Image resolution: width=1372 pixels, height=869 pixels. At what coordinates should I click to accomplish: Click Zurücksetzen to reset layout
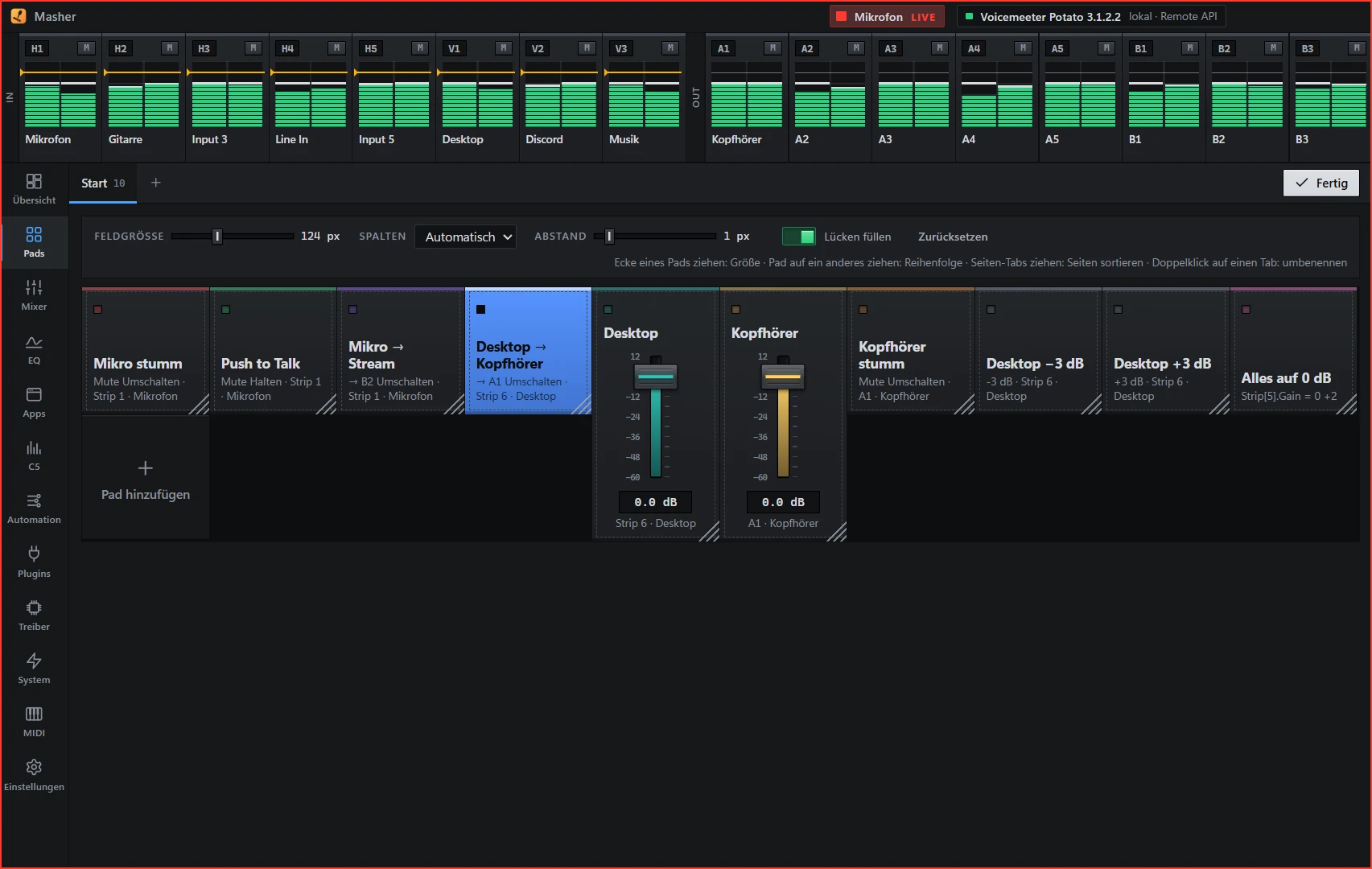pyautogui.click(x=953, y=237)
